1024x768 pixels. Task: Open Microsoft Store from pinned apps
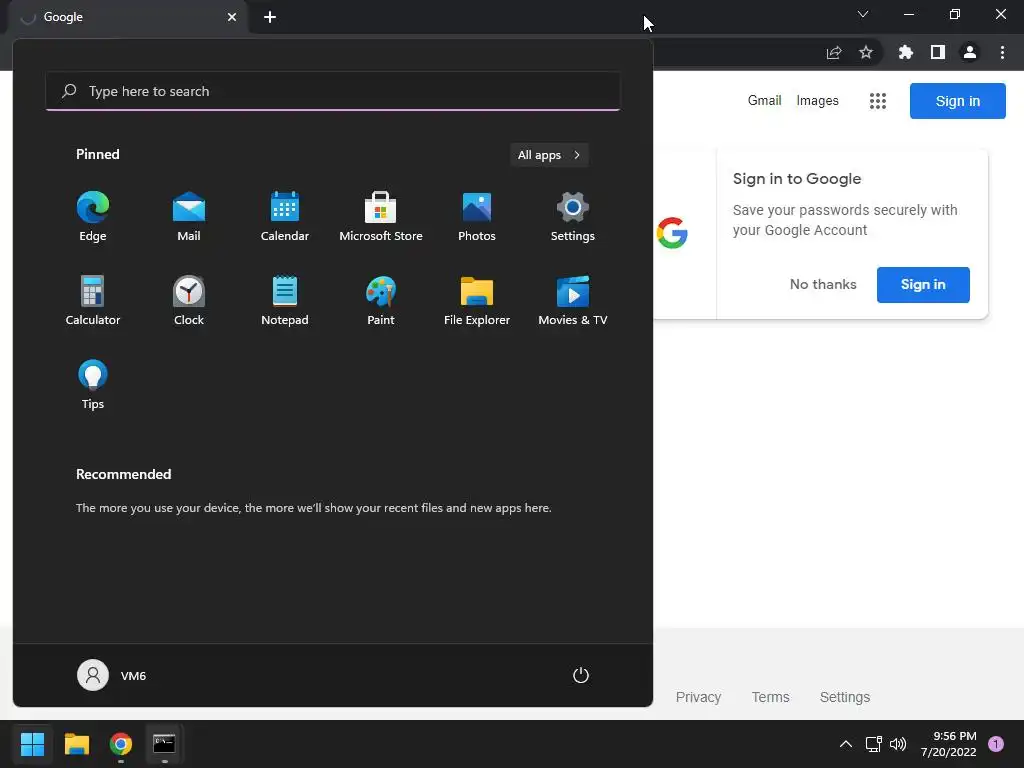click(x=381, y=217)
